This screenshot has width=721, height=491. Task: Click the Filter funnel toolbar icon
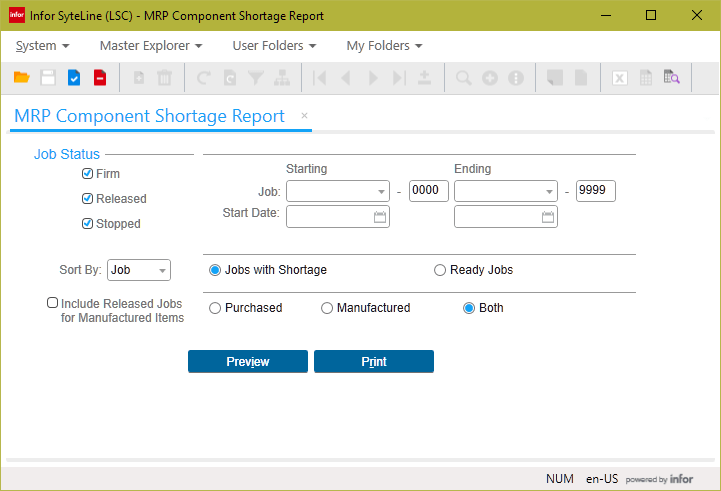point(256,78)
